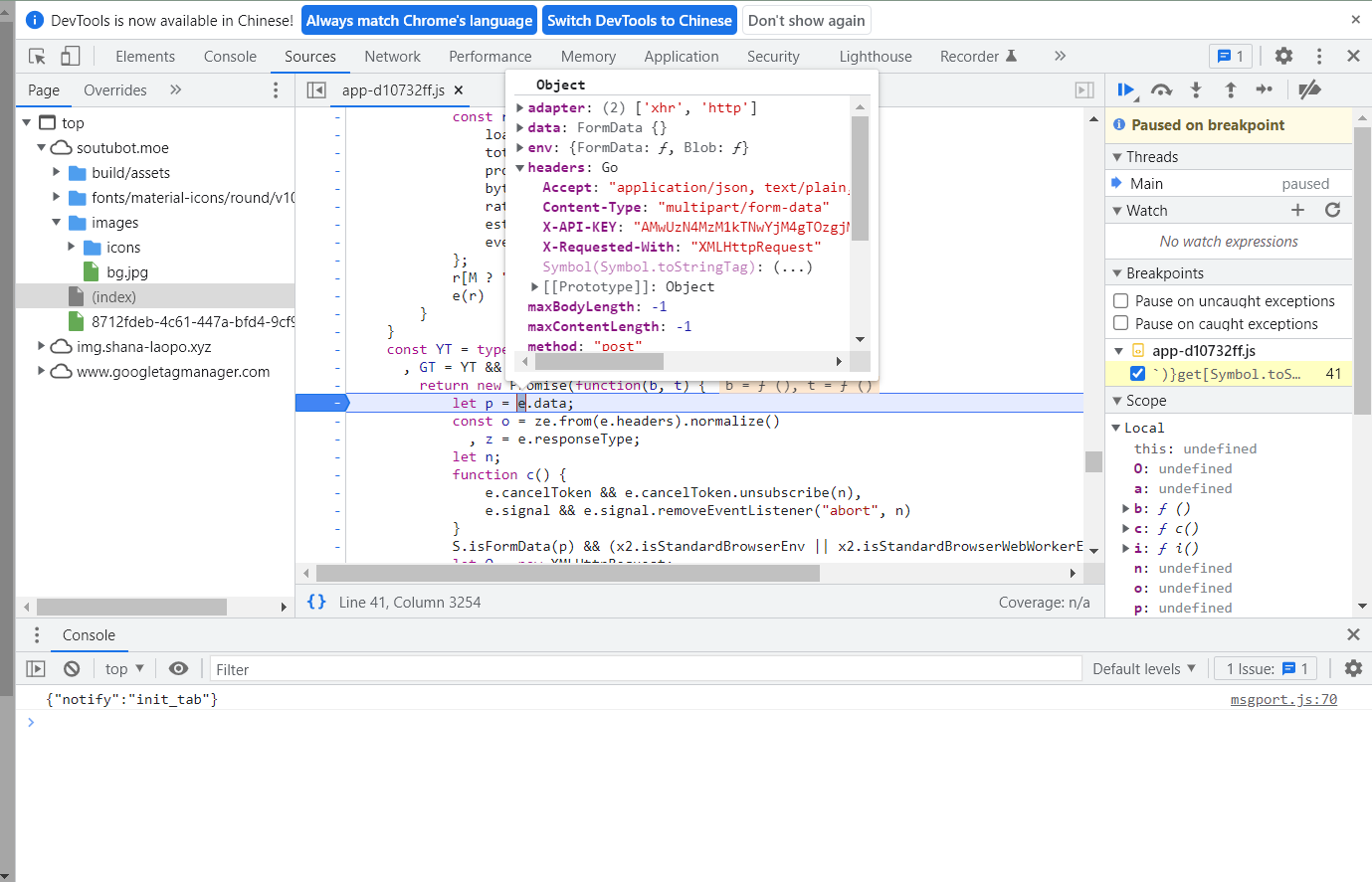Screen dimensions: 1372x882
Task: Expand the adapter property in object popup
Action: click(519, 108)
